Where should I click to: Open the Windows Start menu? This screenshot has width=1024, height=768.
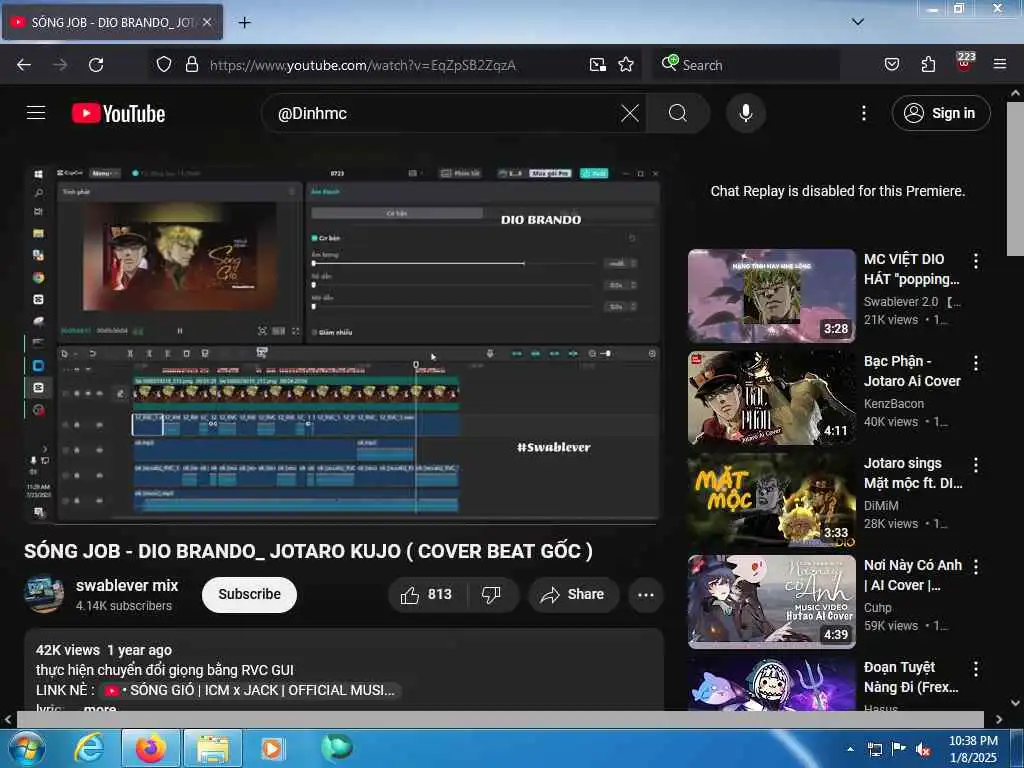click(x=26, y=748)
